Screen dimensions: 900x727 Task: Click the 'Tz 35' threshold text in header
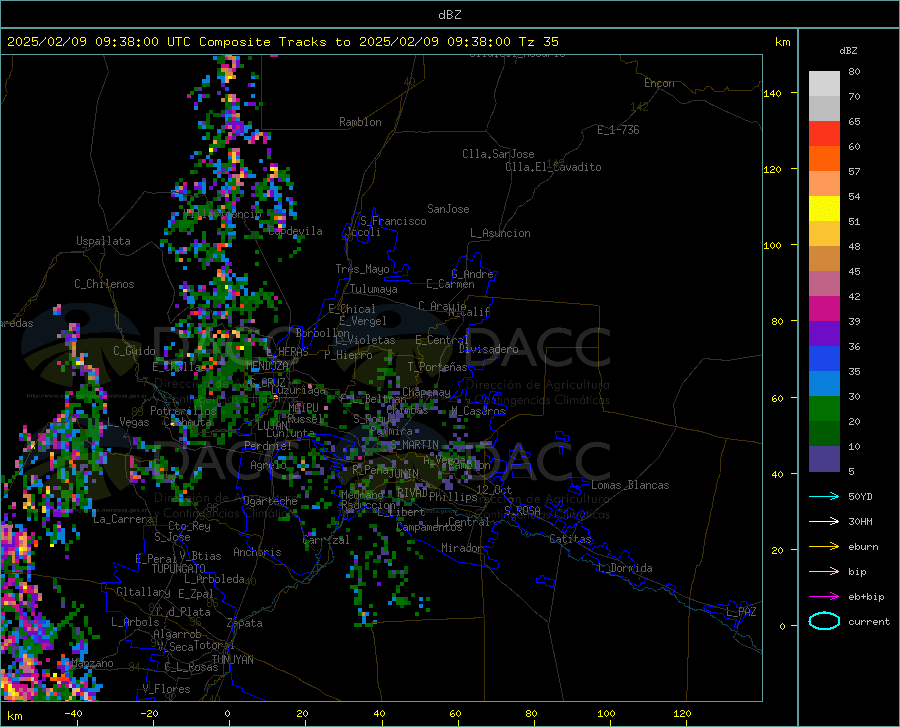(538, 42)
